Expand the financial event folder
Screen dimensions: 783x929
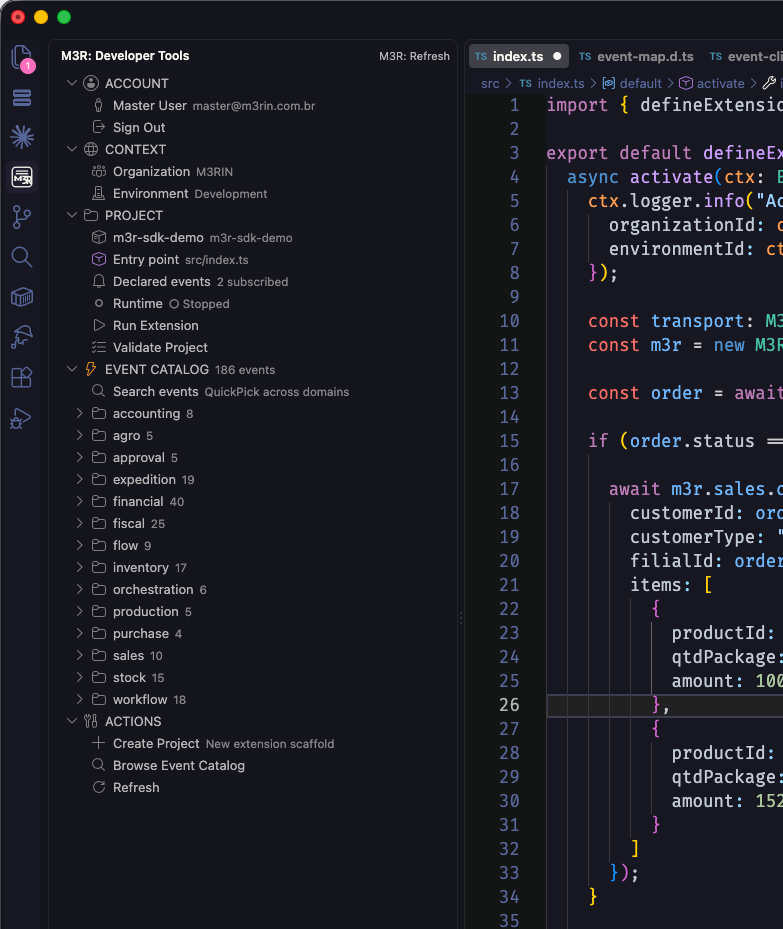point(79,501)
